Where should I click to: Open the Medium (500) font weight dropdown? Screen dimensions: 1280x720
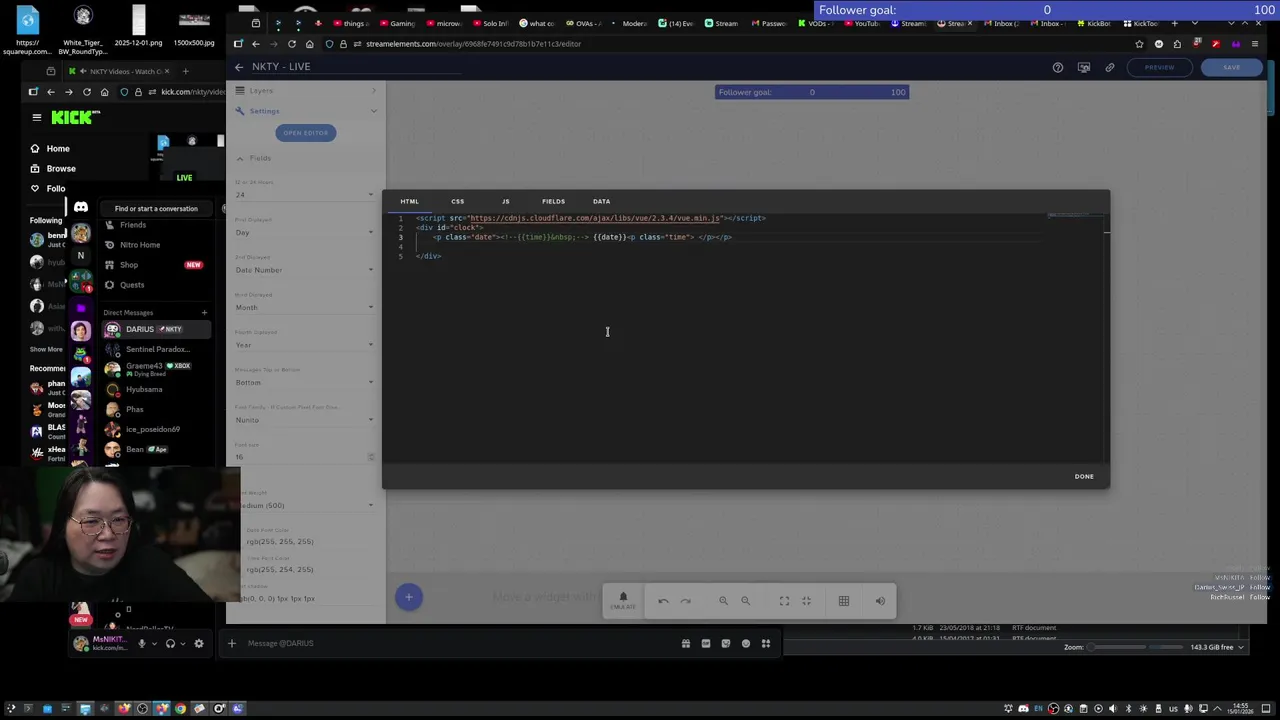click(305, 505)
